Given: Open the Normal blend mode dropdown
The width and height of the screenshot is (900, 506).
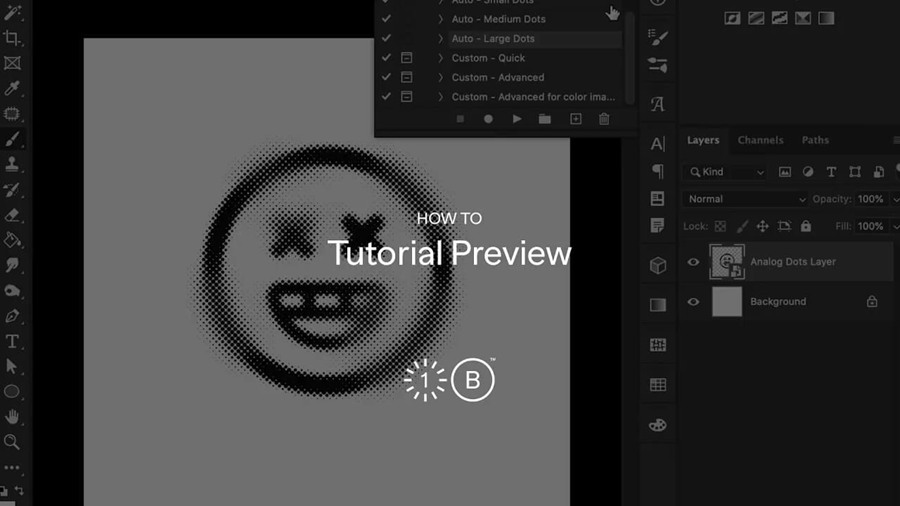Looking at the screenshot, I should 745,199.
